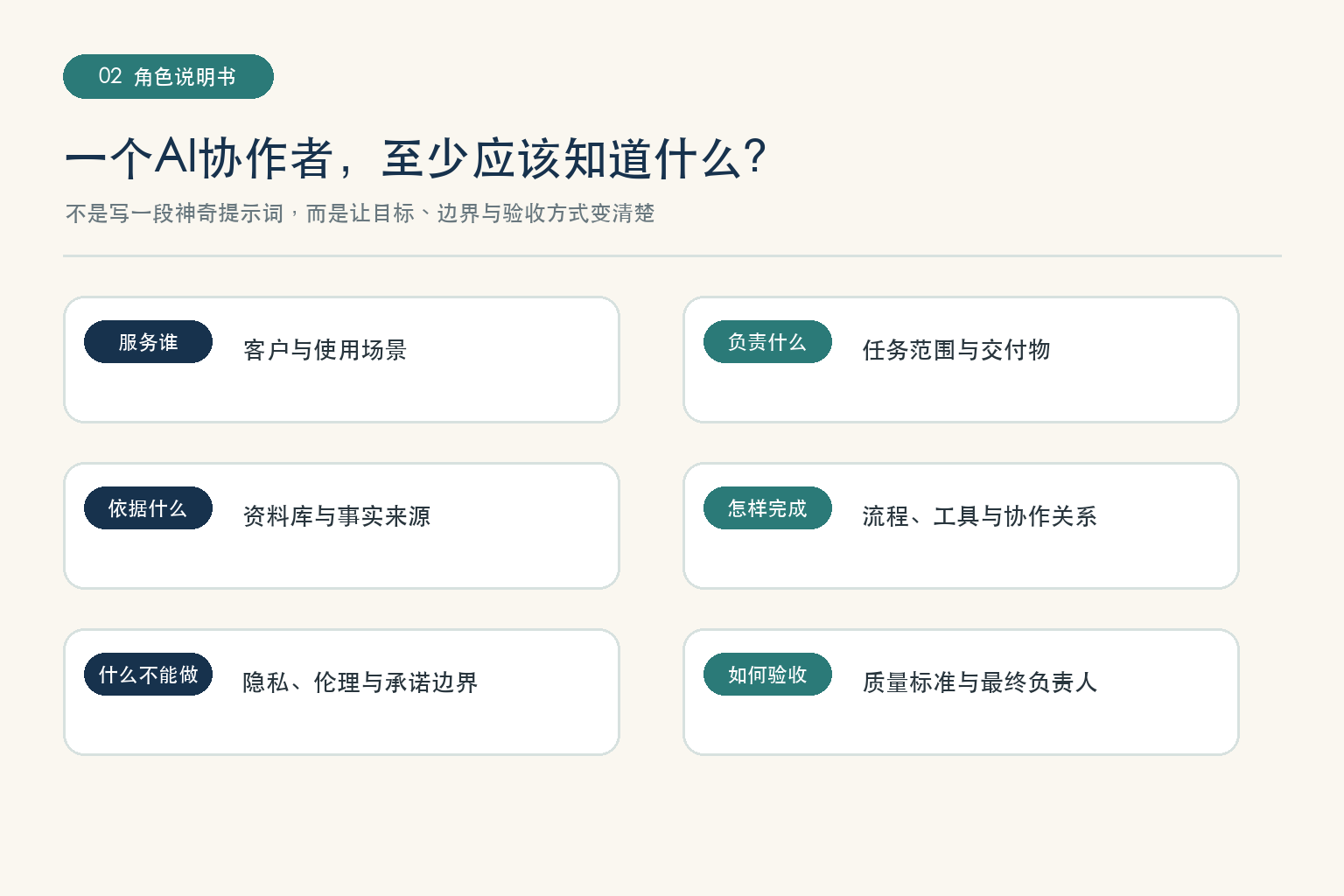This screenshot has height=896, width=1344.
Task: Click the horizontal divider under the subtitle
Action: [x=672, y=255]
